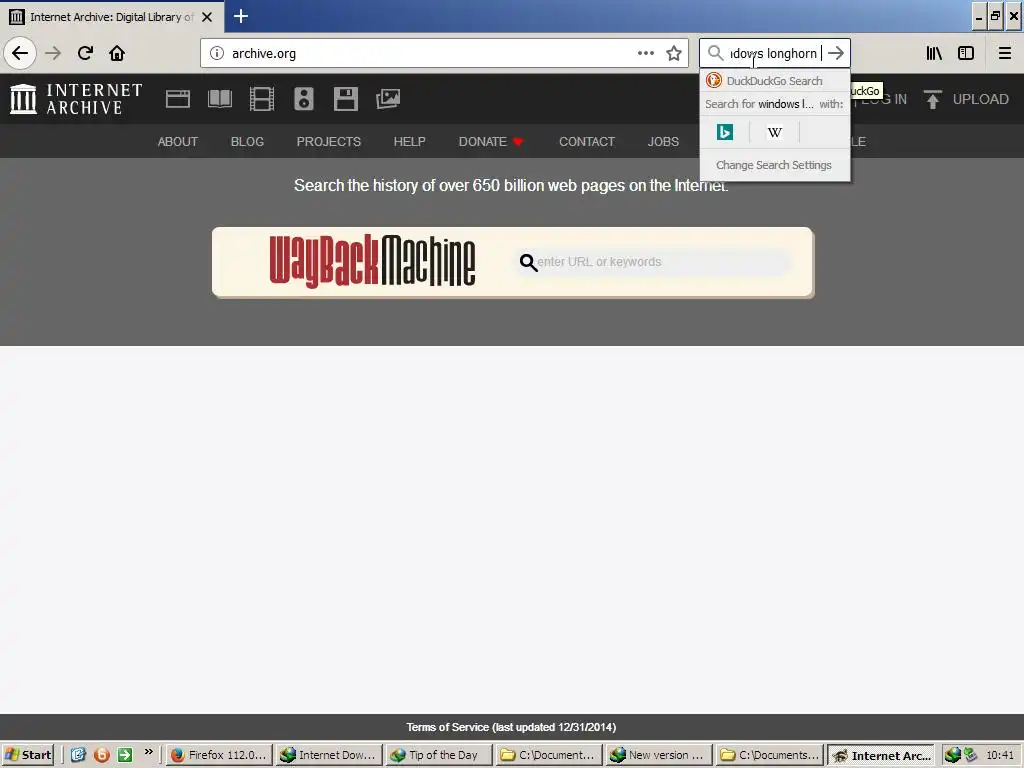
Task: Toggle the sidebar view icon
Action: [966, 53]
